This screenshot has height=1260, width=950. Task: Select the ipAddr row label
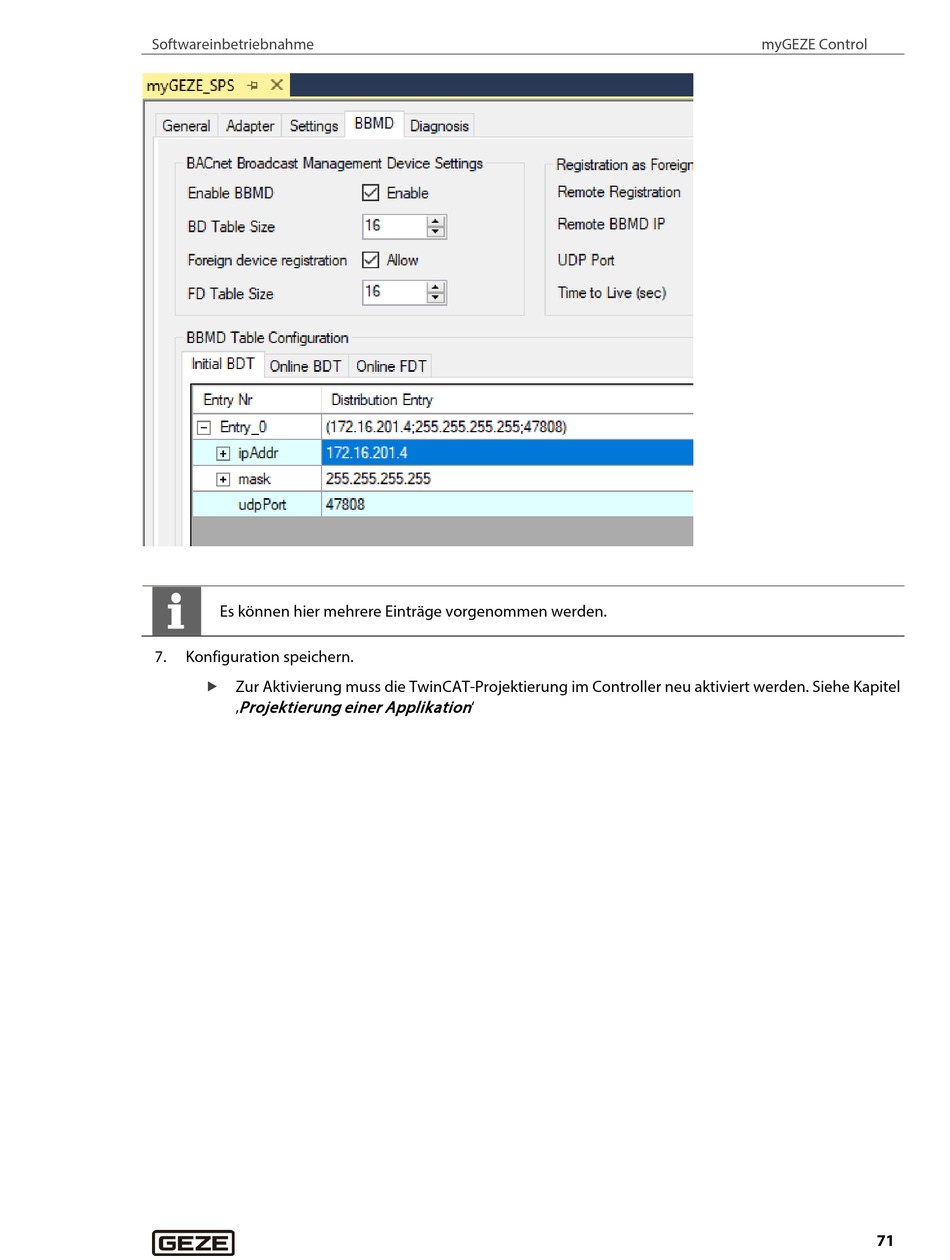tap(258, 453)
